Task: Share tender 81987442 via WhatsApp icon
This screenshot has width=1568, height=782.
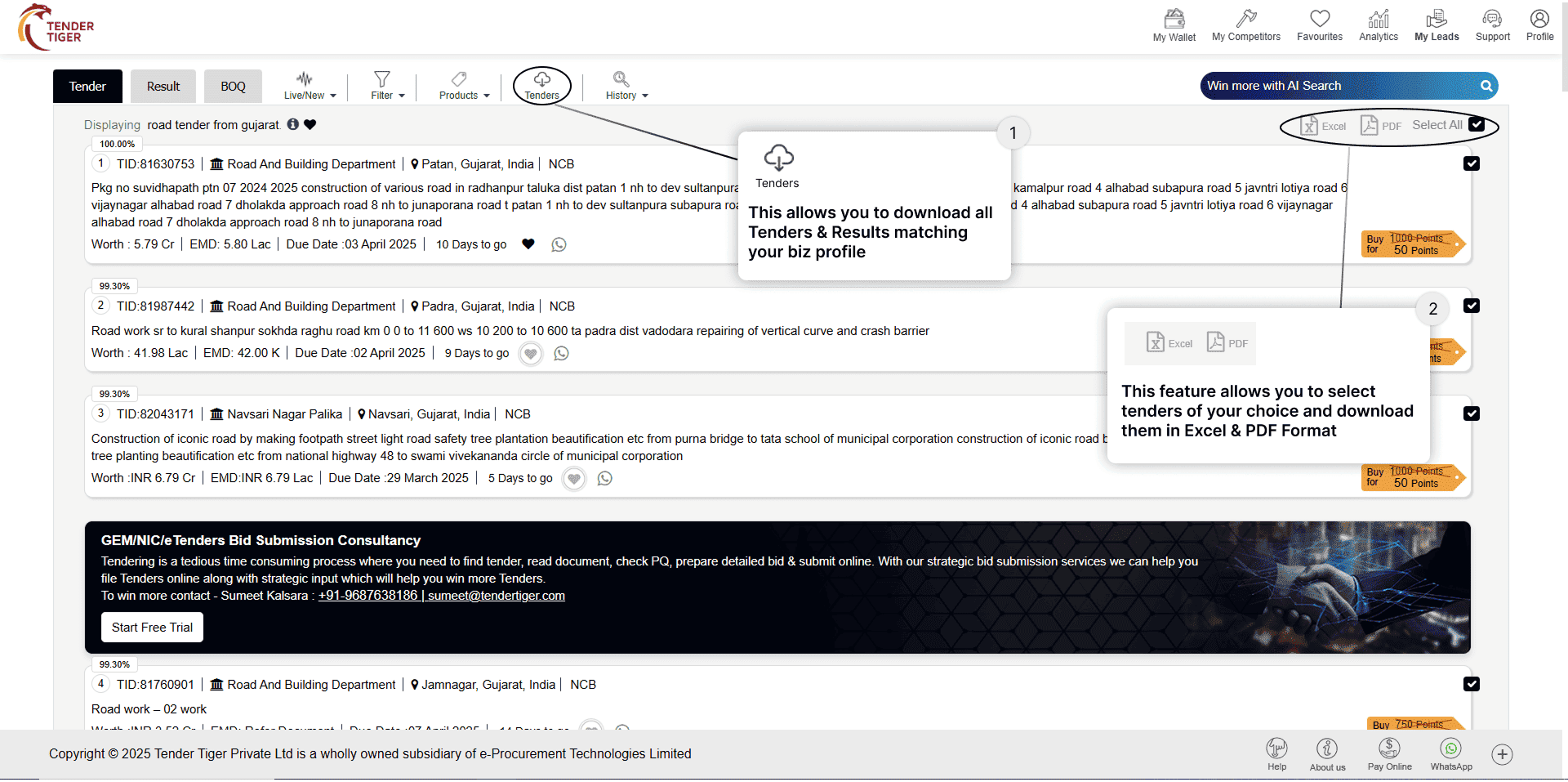Action: 561,354
